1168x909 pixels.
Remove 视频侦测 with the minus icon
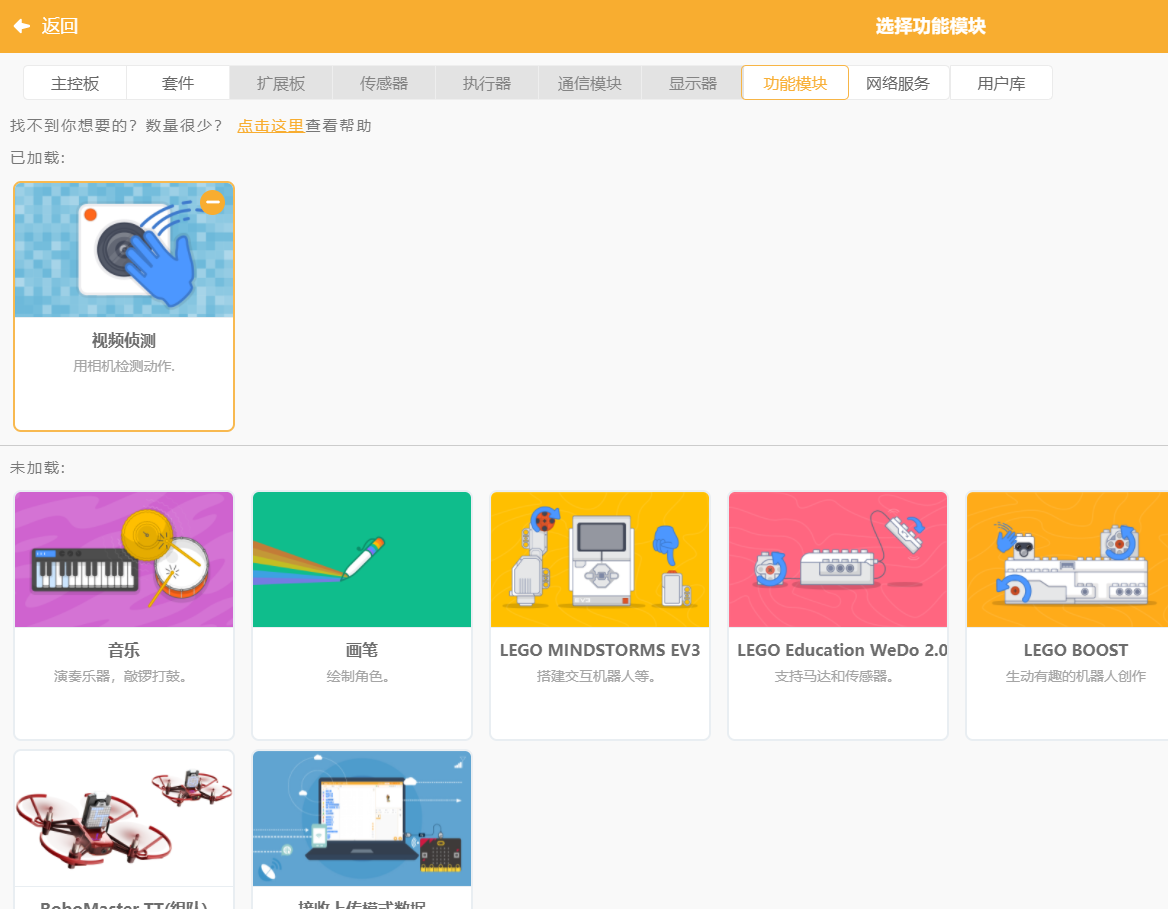(212, 202)
